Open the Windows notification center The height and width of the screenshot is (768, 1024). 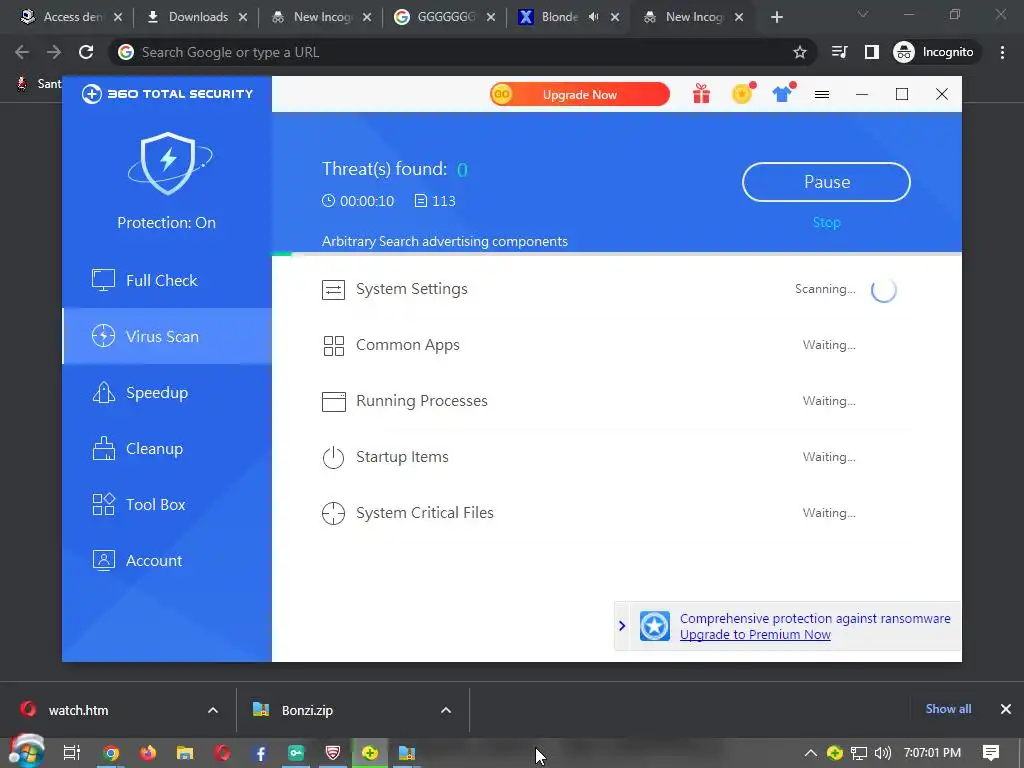(991, 753)
